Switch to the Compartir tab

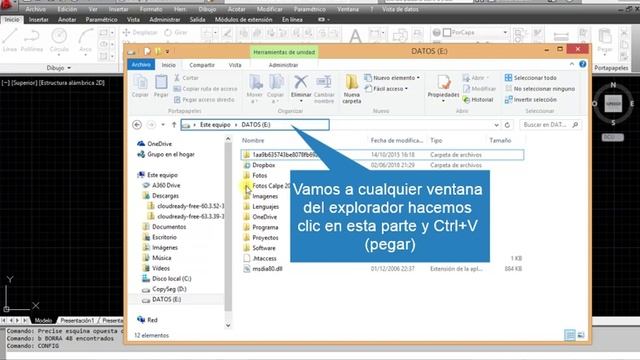[202, 65]
